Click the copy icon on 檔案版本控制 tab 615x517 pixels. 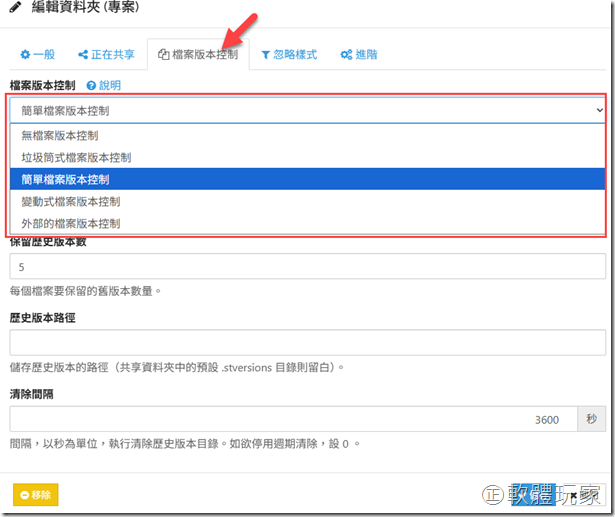[x=164, y=54]
